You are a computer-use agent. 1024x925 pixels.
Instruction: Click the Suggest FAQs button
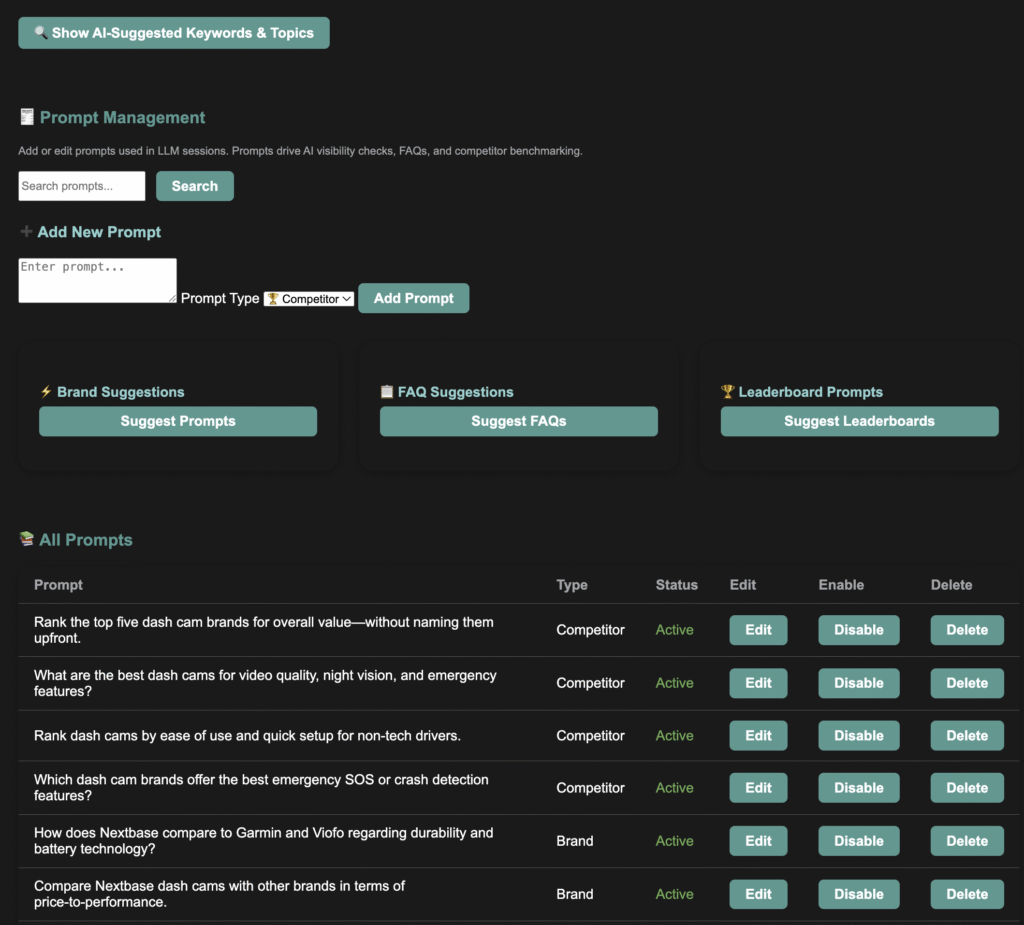pyautogui.click(x=518, y=421)
